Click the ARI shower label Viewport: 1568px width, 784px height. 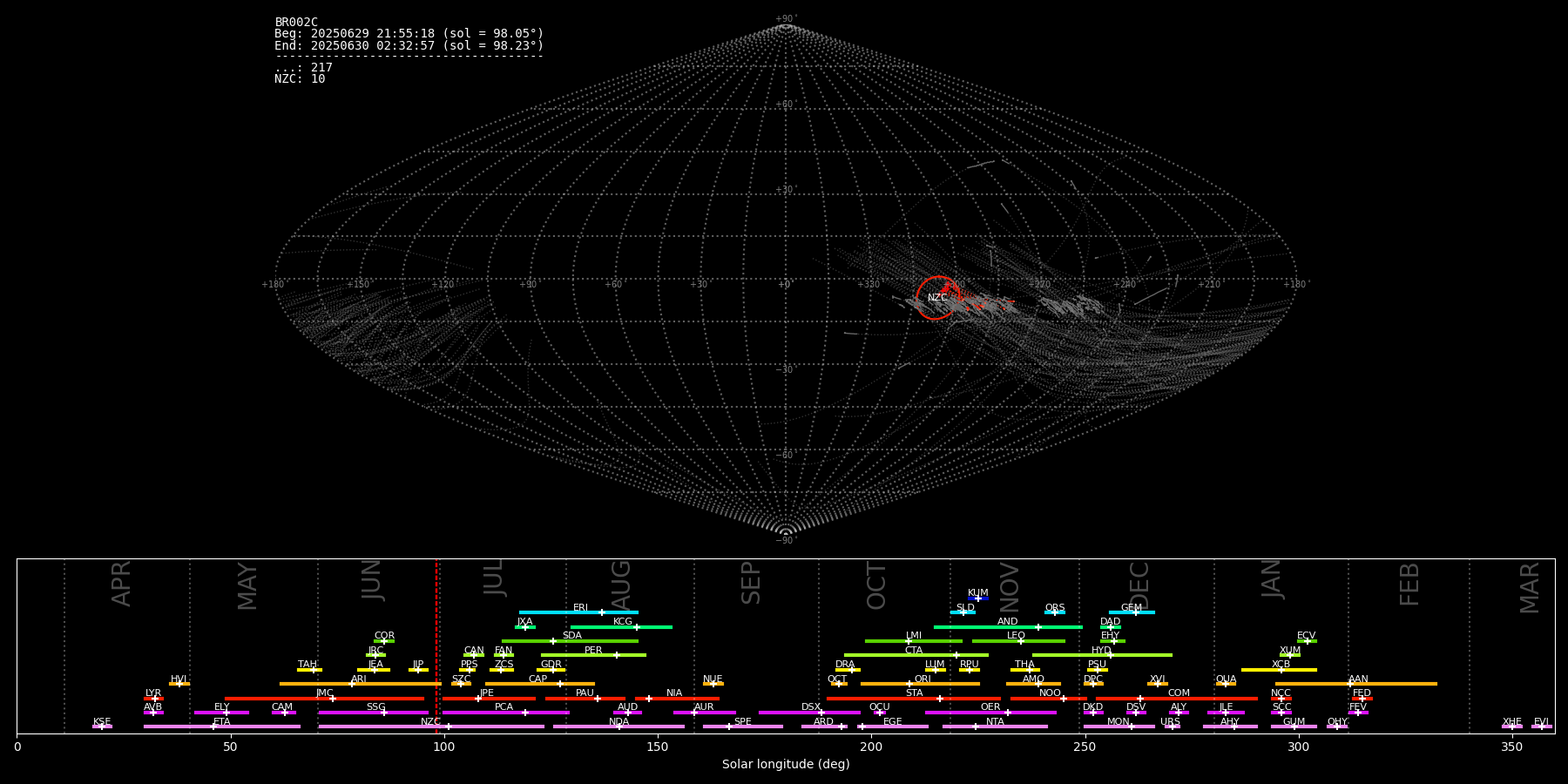(359, 679)
